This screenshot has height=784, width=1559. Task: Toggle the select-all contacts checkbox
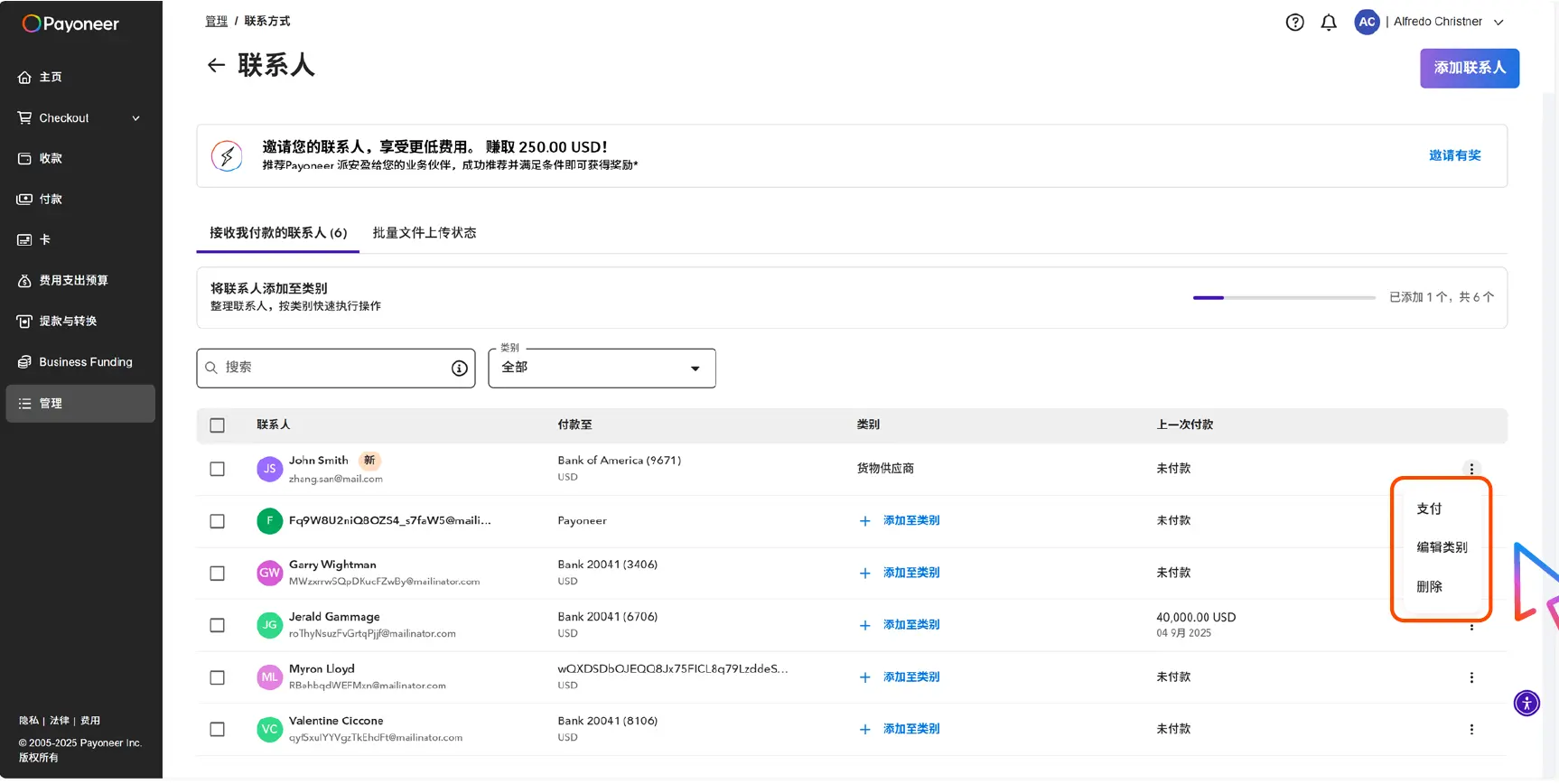(217, 425)
